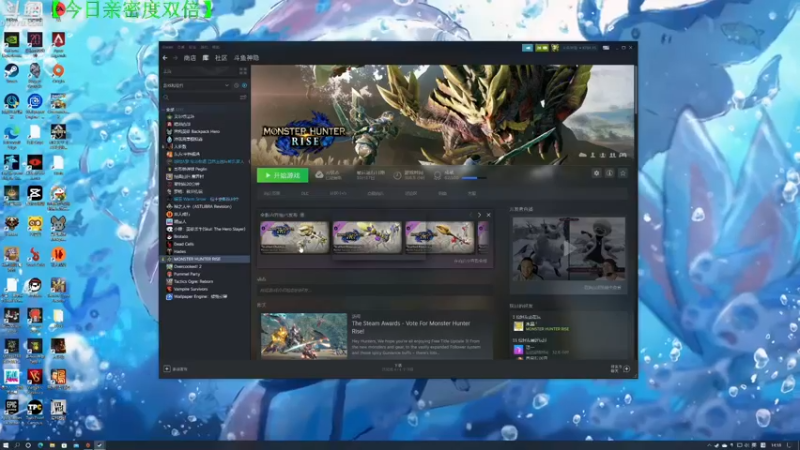
Task: Go back with the Steam back arrow
Action: [x=165, y=58]
